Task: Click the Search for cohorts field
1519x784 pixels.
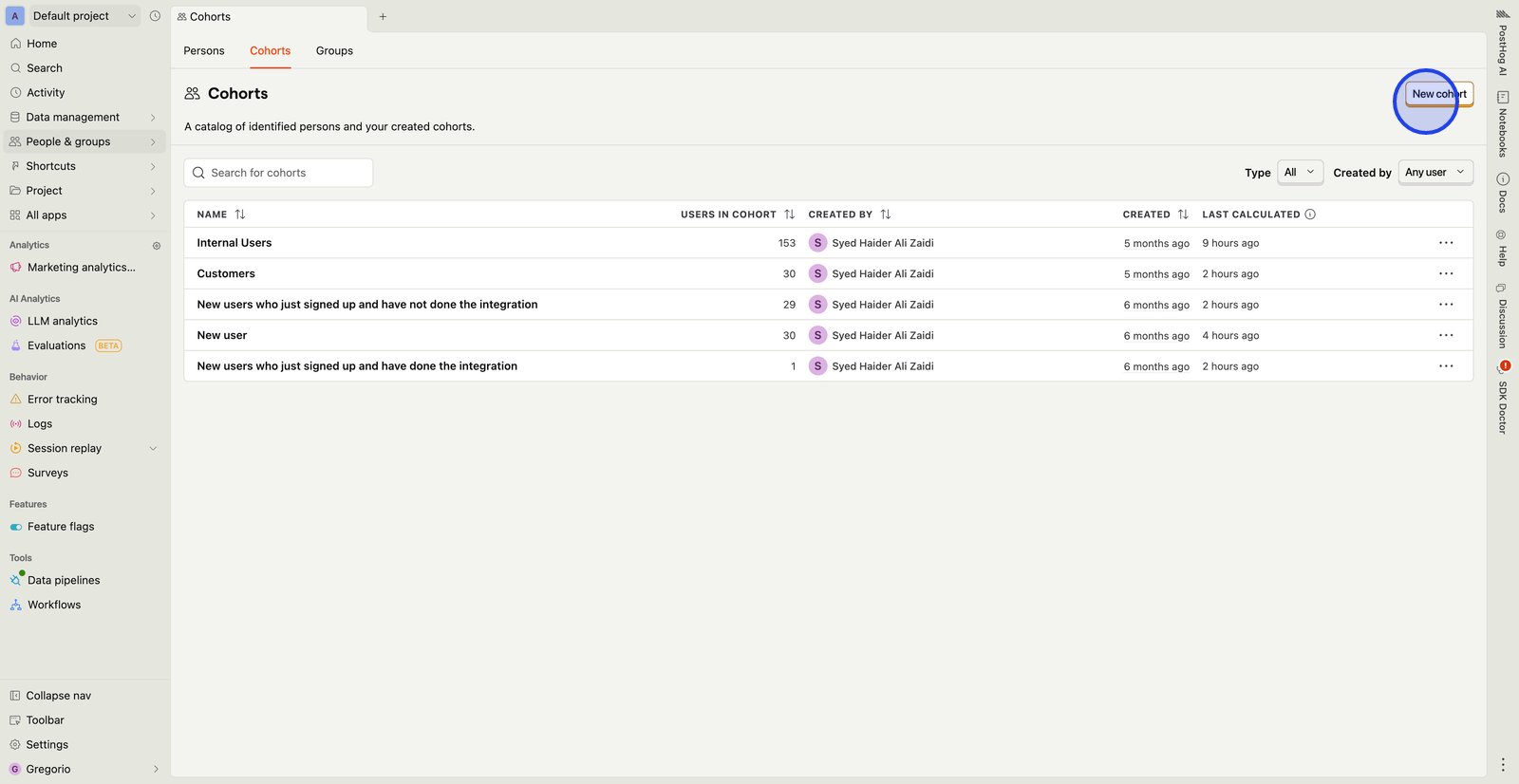Action: [278, 173]
